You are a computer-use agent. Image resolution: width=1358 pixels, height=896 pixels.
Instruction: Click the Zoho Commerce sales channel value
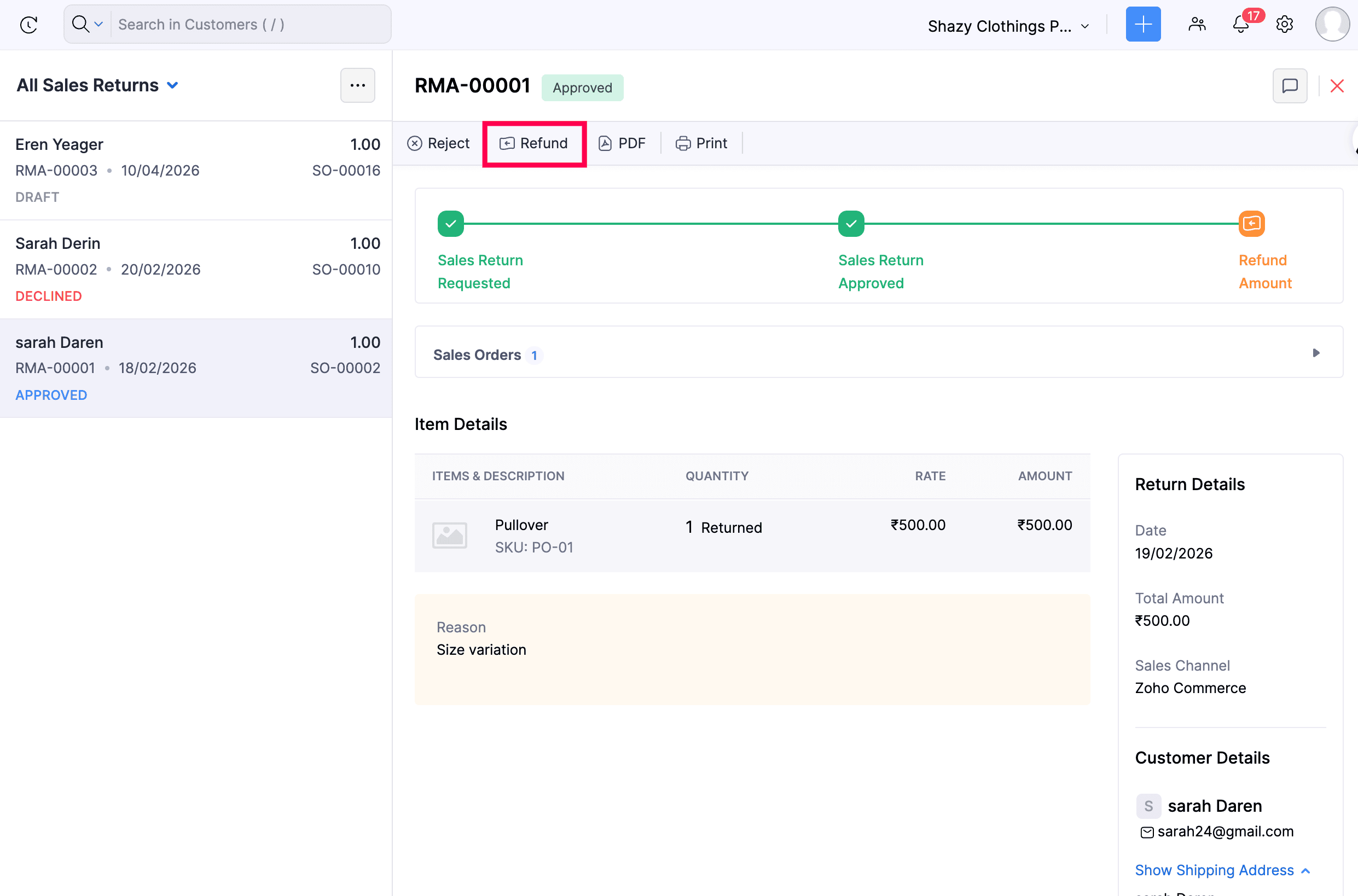click(1190, 688)
